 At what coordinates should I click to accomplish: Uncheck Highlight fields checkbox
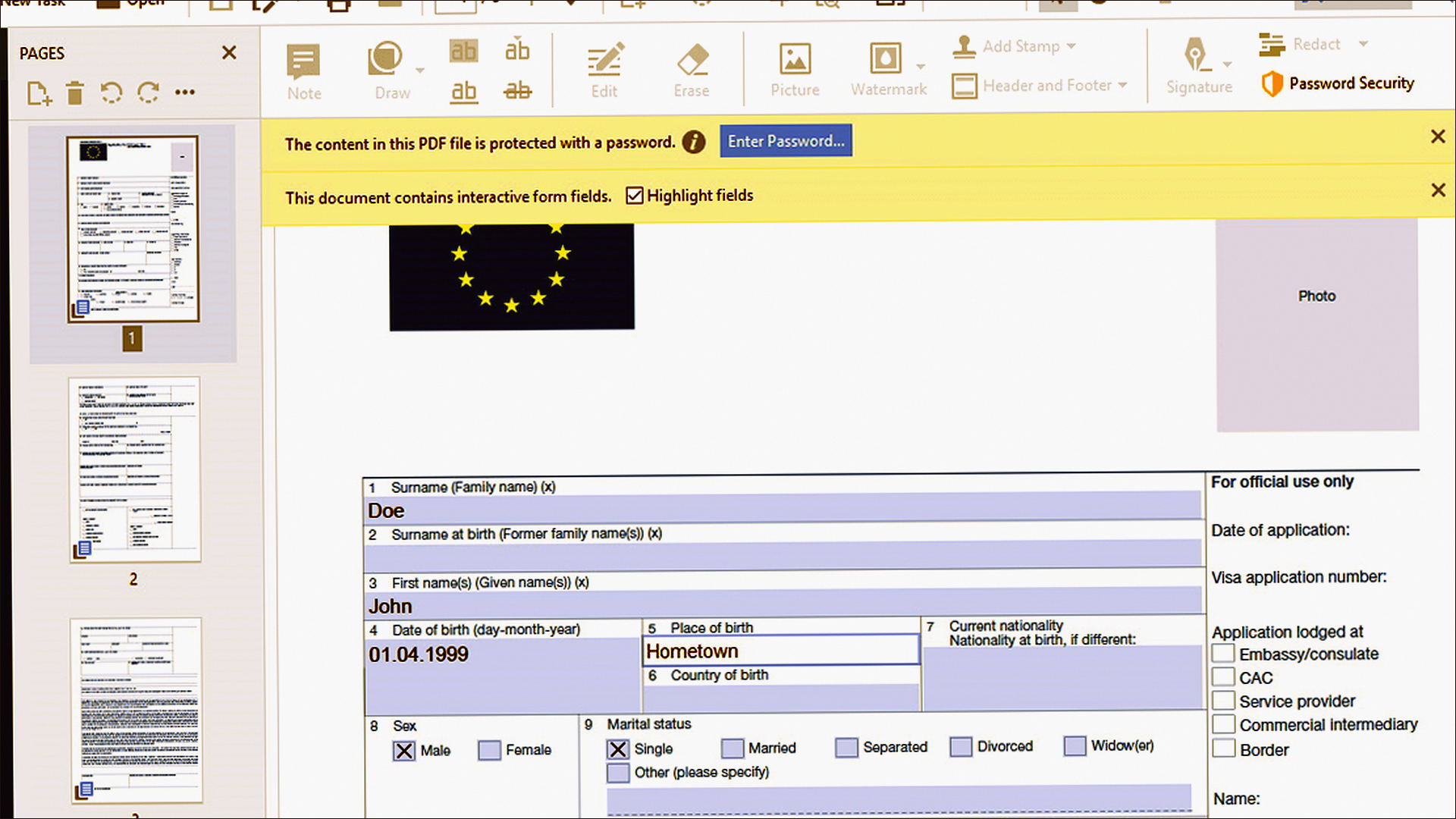(x=635, y=196)
